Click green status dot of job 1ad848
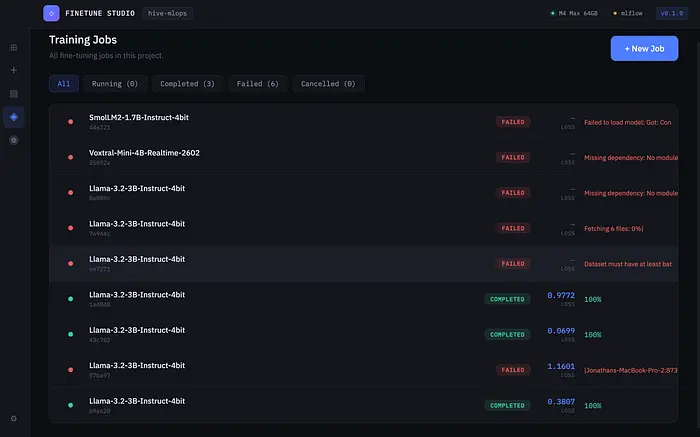 coord(70,299)
